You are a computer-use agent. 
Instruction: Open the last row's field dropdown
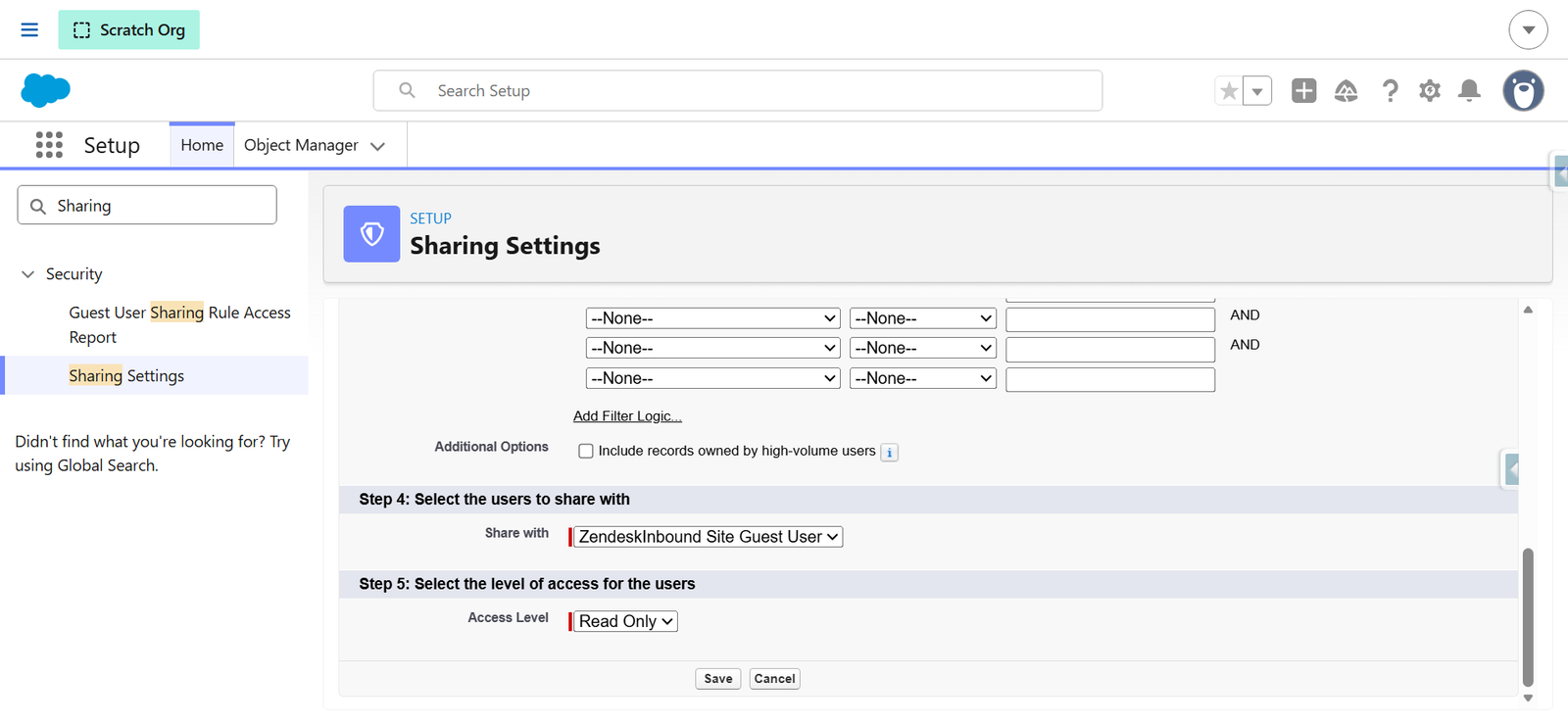712,378
